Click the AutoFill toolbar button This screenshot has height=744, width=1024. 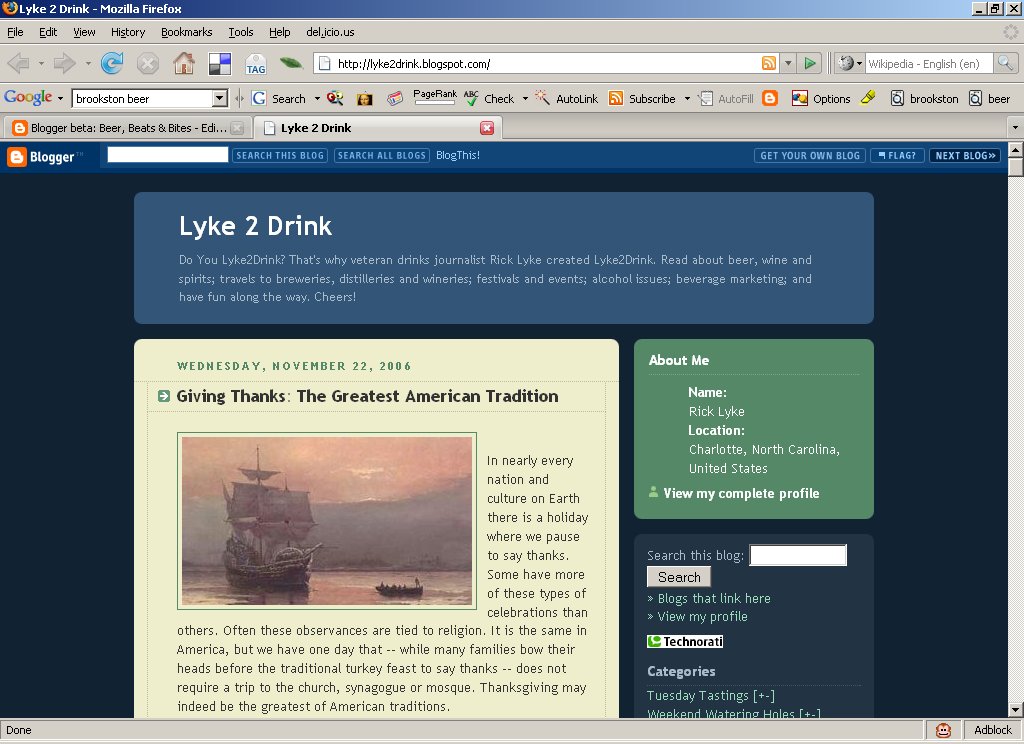click(726, 99)
